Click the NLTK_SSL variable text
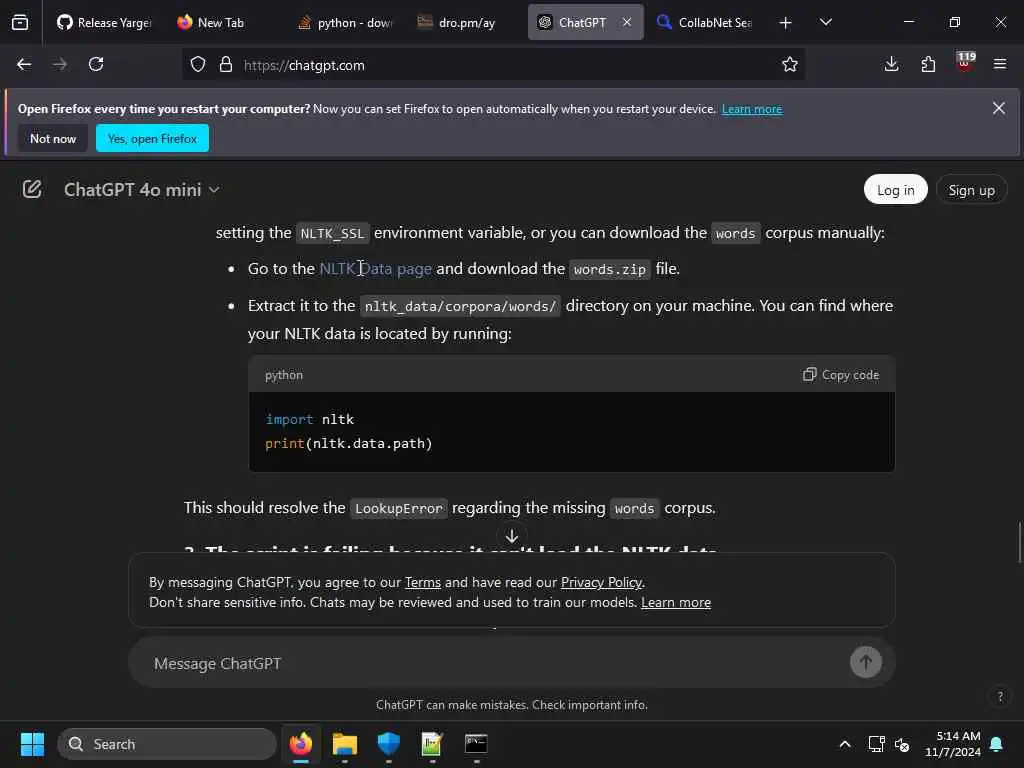1024x768 pixels. 332,233
